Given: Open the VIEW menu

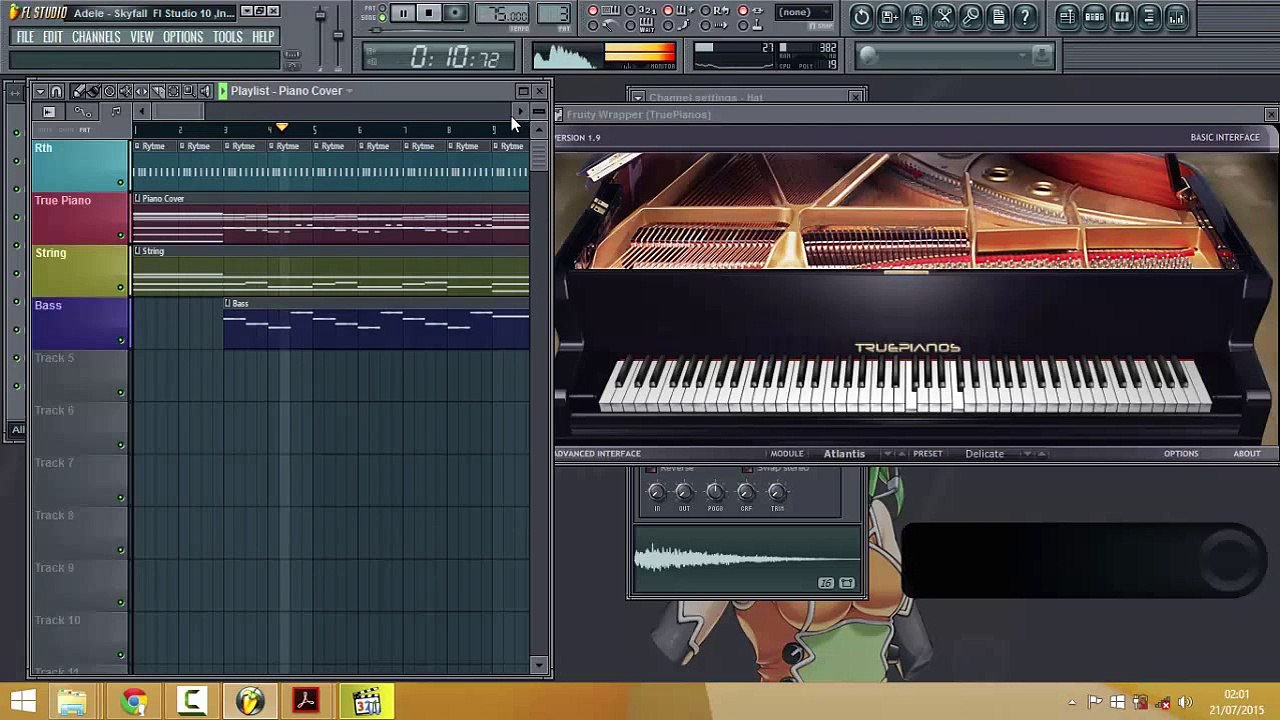Looking at the screenshot, I should [x=142, y=37].
